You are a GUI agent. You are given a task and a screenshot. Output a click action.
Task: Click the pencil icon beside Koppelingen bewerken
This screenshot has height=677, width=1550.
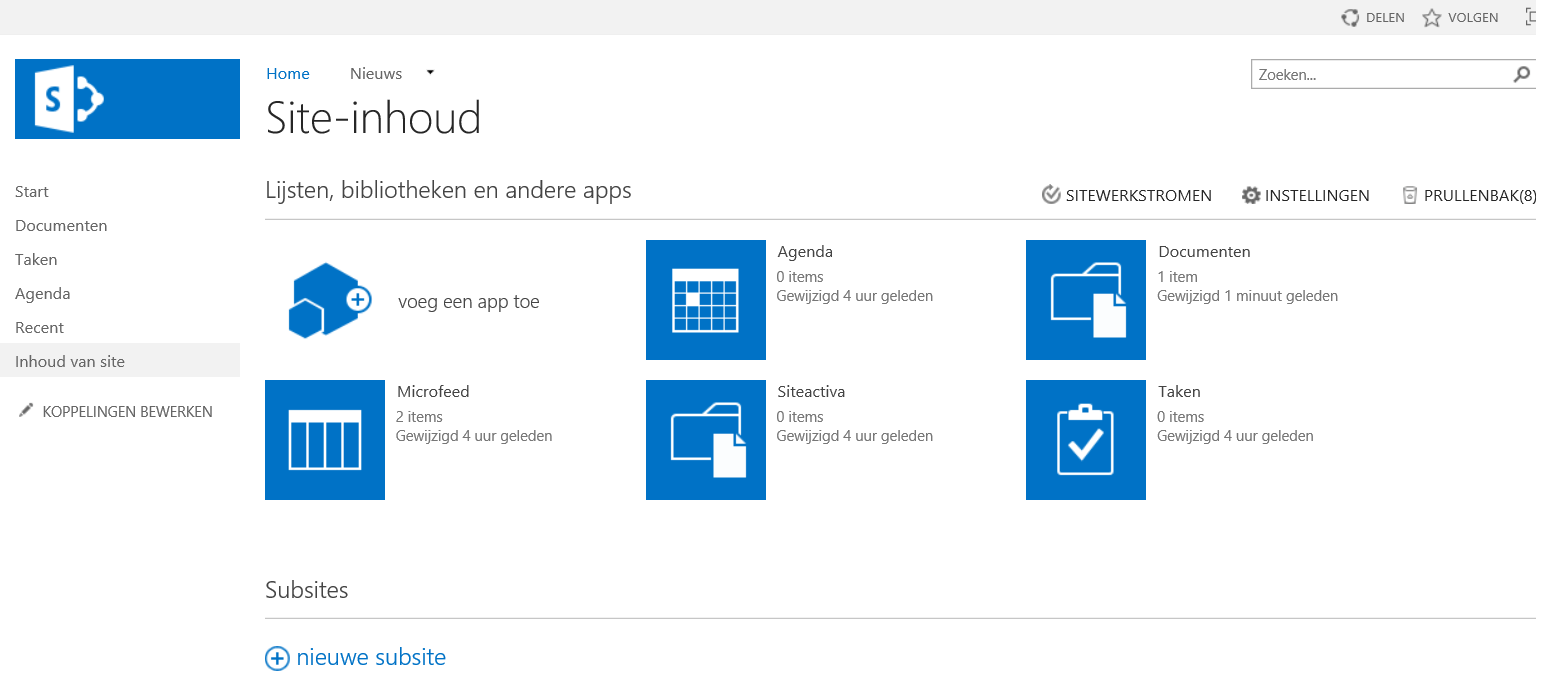click(x=26, y=411)
